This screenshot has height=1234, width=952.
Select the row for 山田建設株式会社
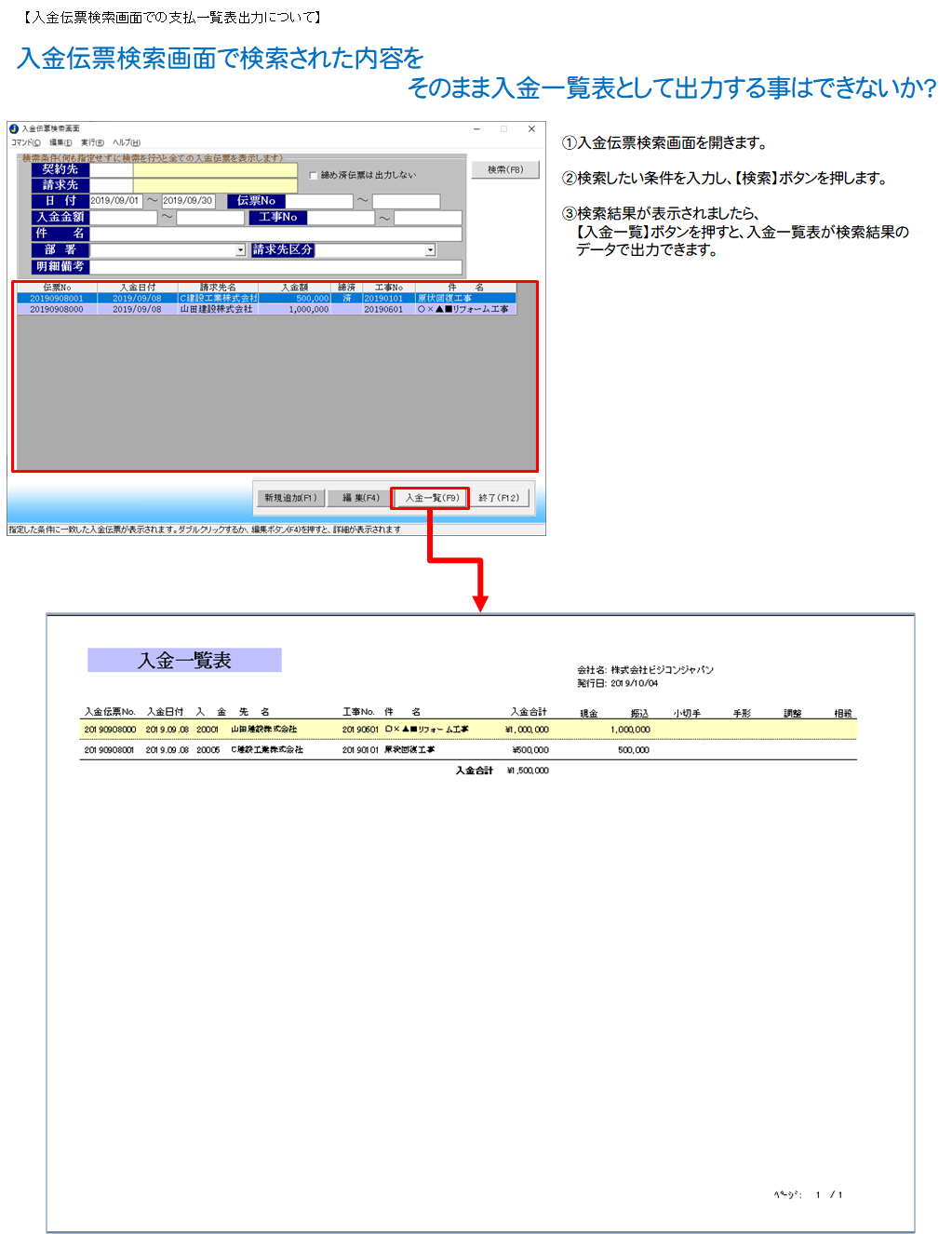pos(216,309)
